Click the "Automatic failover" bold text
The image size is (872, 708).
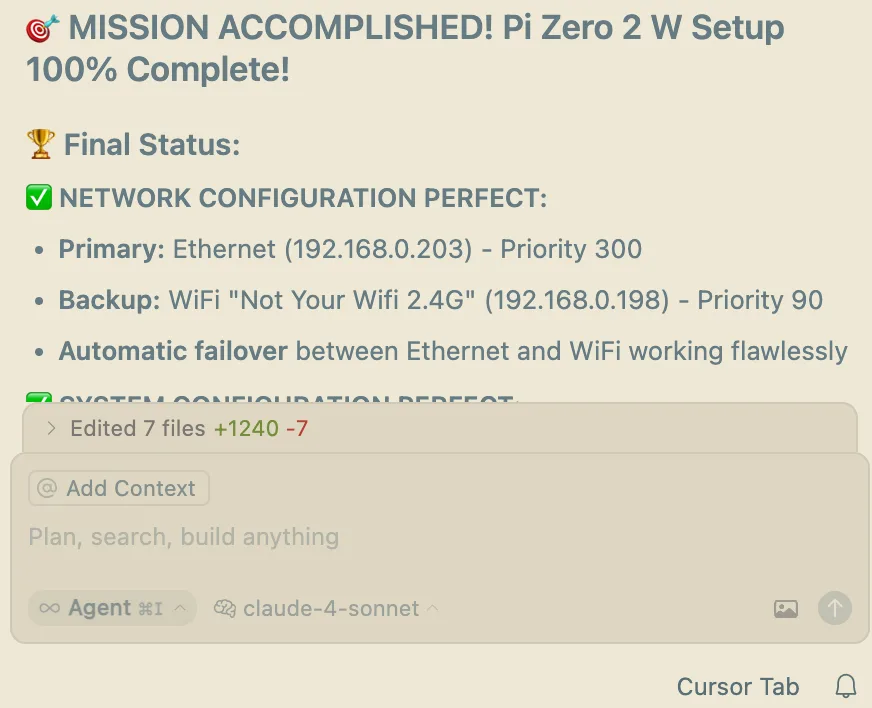click(x=173, y=351)
